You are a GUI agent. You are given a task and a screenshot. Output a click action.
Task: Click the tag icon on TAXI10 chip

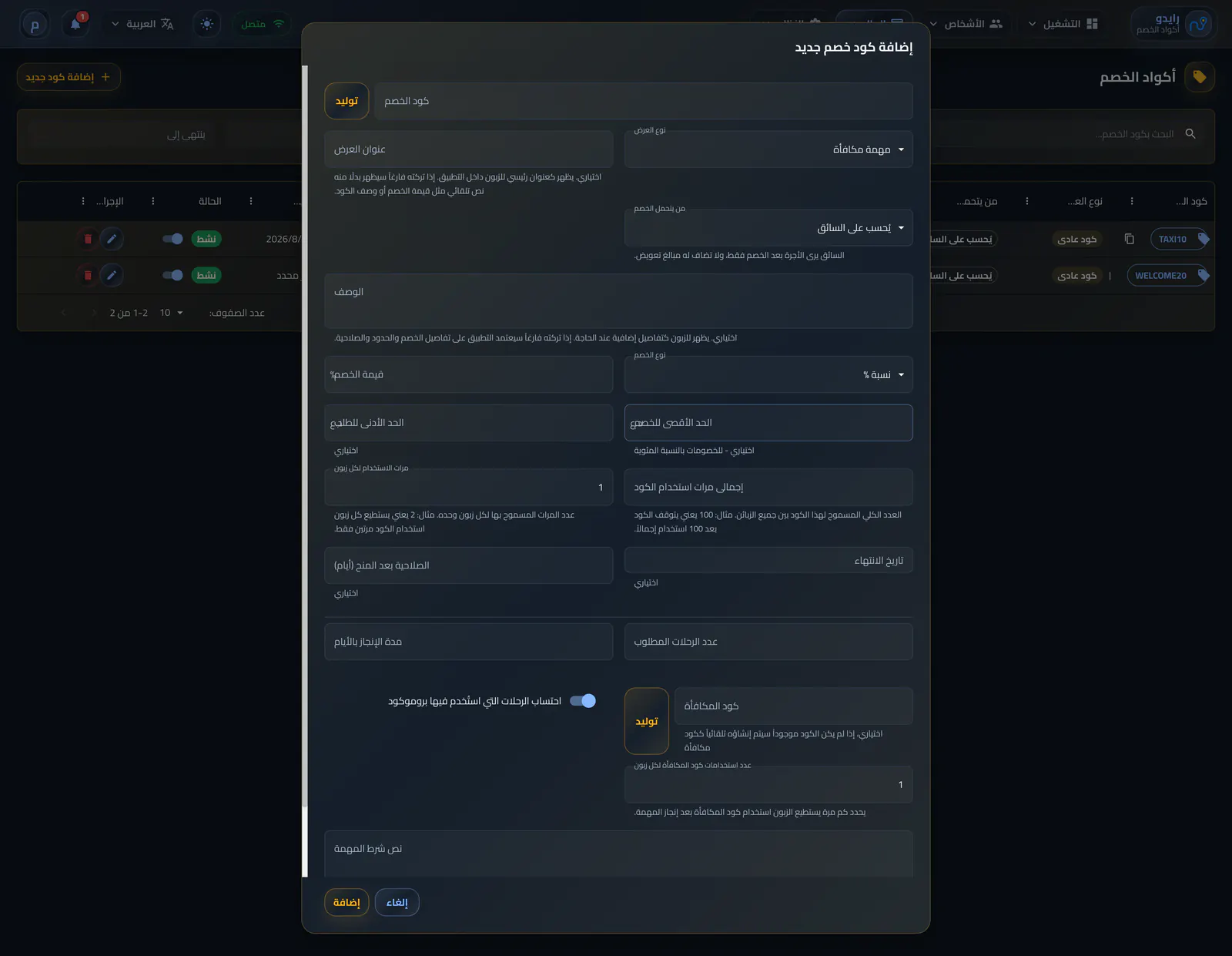point(1204,239)
